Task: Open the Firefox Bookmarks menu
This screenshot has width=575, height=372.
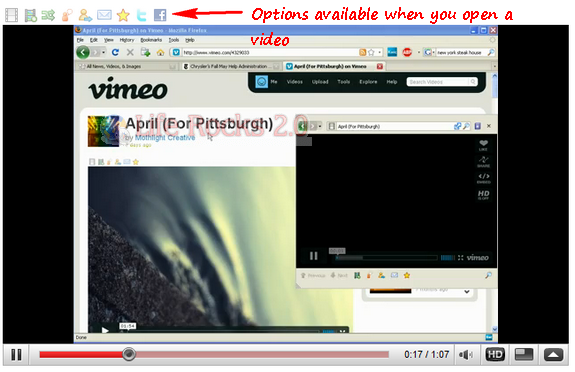Action: [151, 40]
